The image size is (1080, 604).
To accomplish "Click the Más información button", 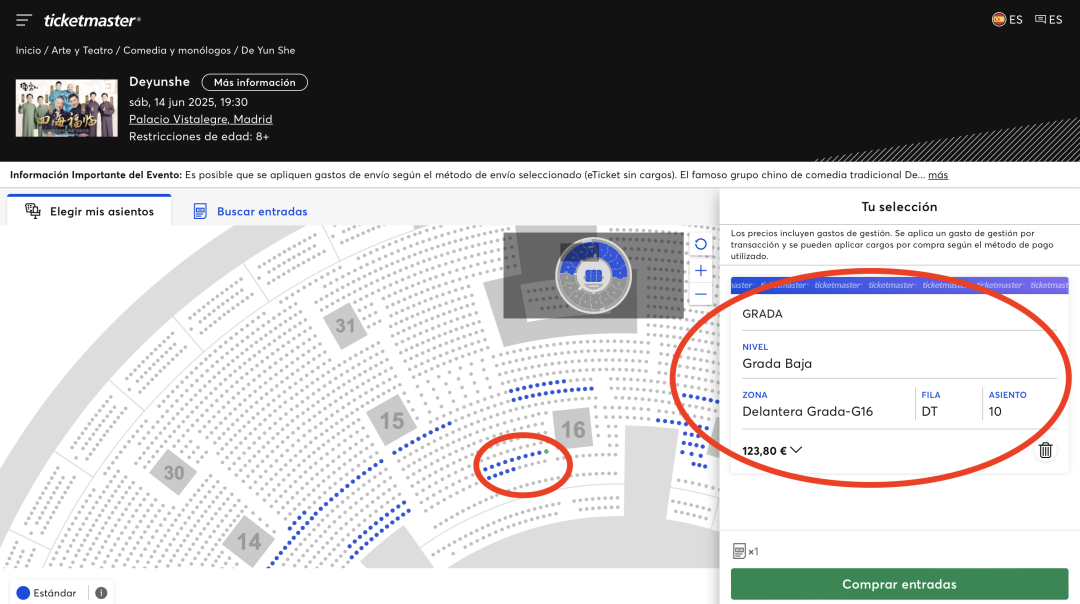I will tap(254, 82).
